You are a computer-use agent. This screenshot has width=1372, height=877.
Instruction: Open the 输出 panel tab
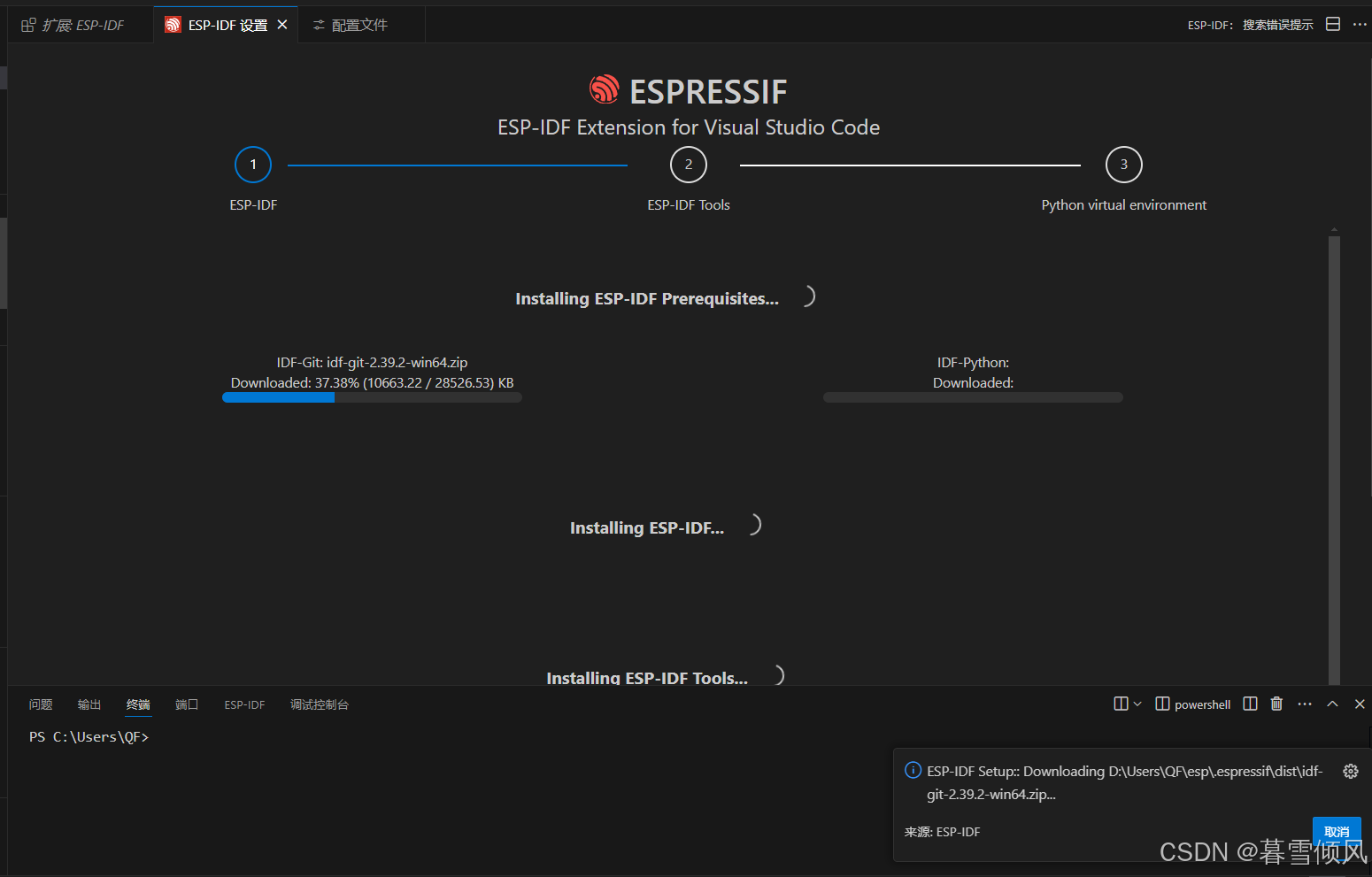(x=89, y=704)
